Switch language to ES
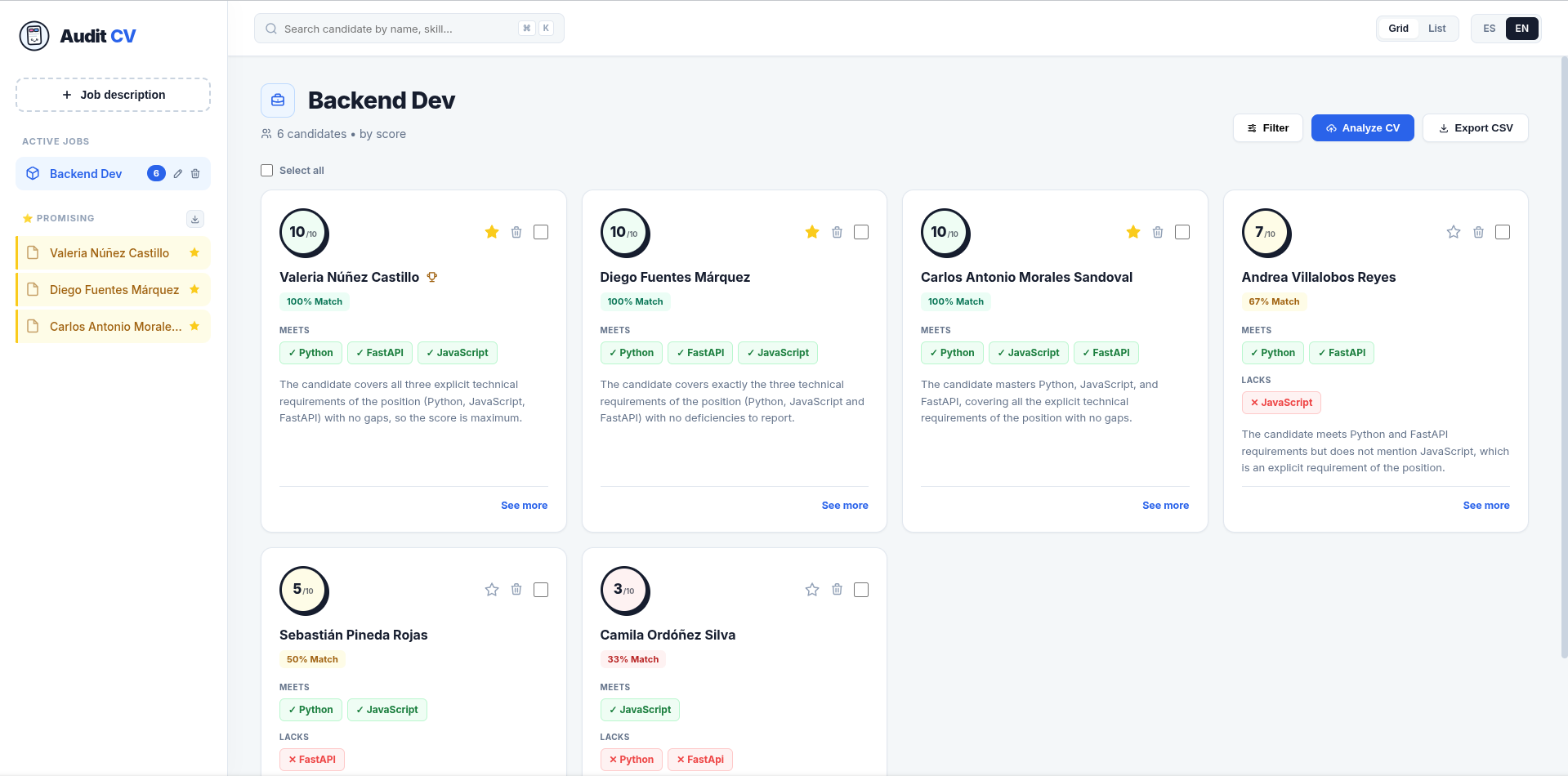 click(1490, 29)
